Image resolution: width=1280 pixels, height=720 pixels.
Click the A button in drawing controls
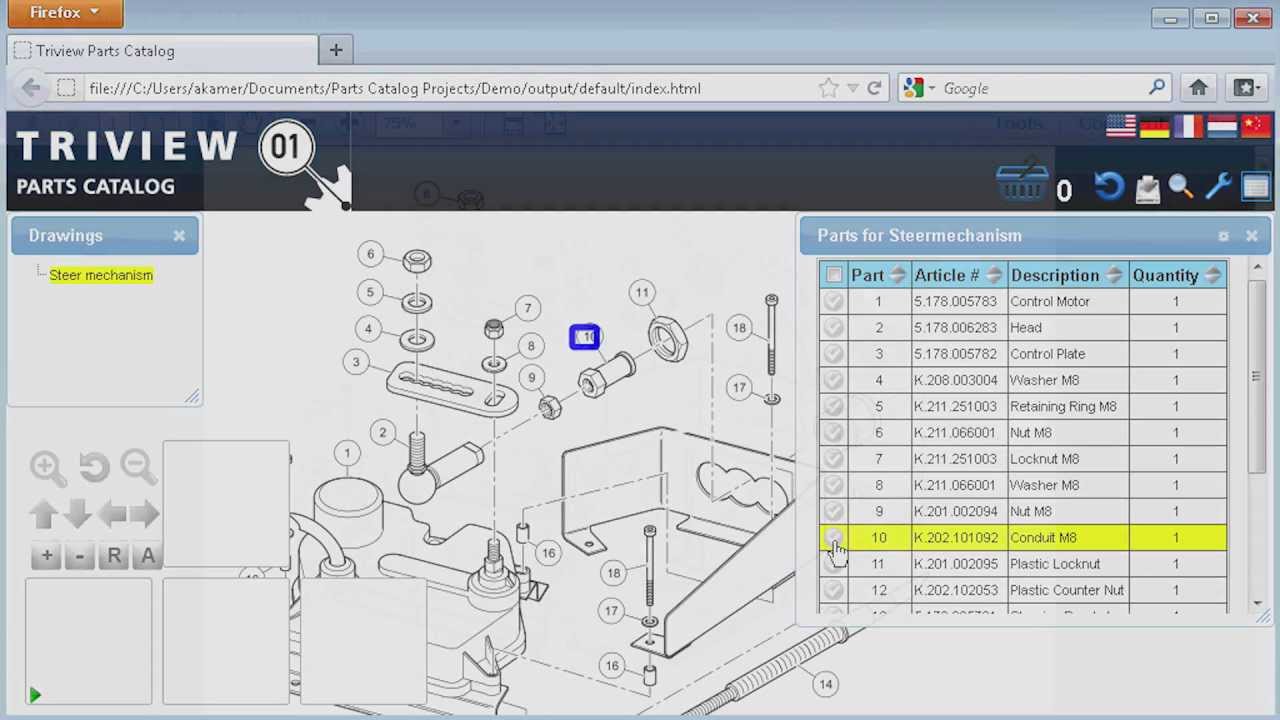pos(148,556)
